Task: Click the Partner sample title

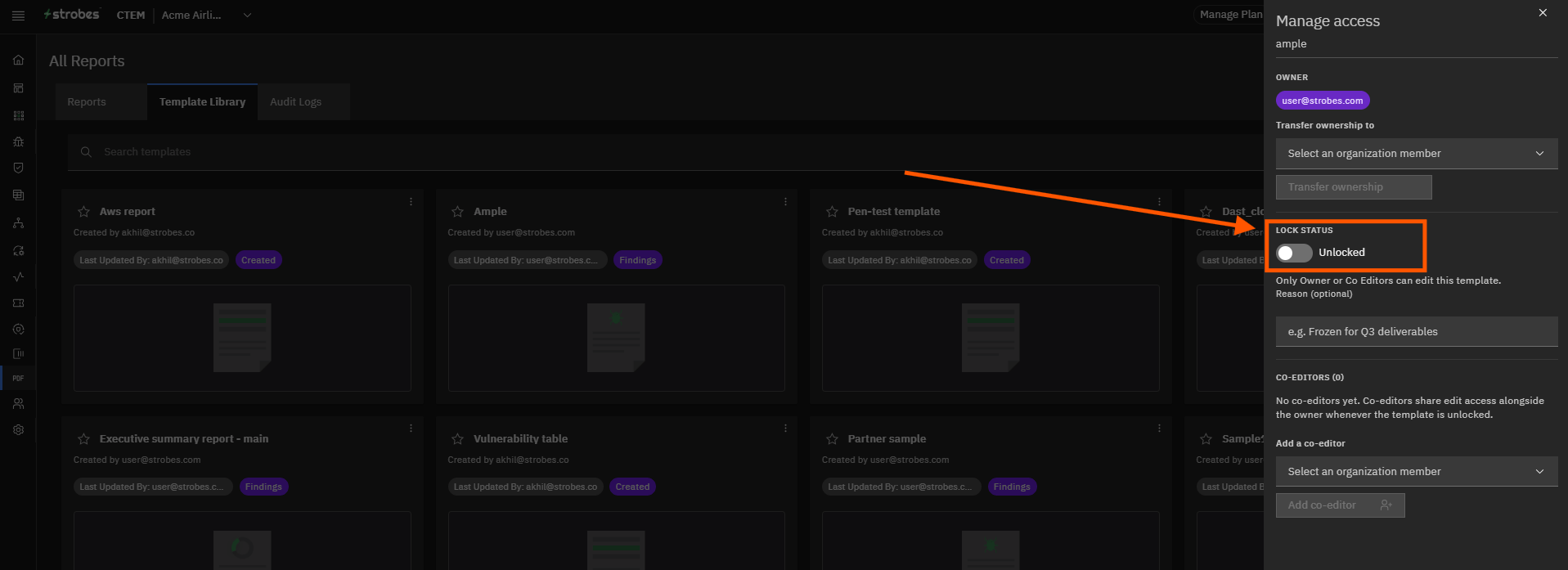Action: [x=887, y=439]
